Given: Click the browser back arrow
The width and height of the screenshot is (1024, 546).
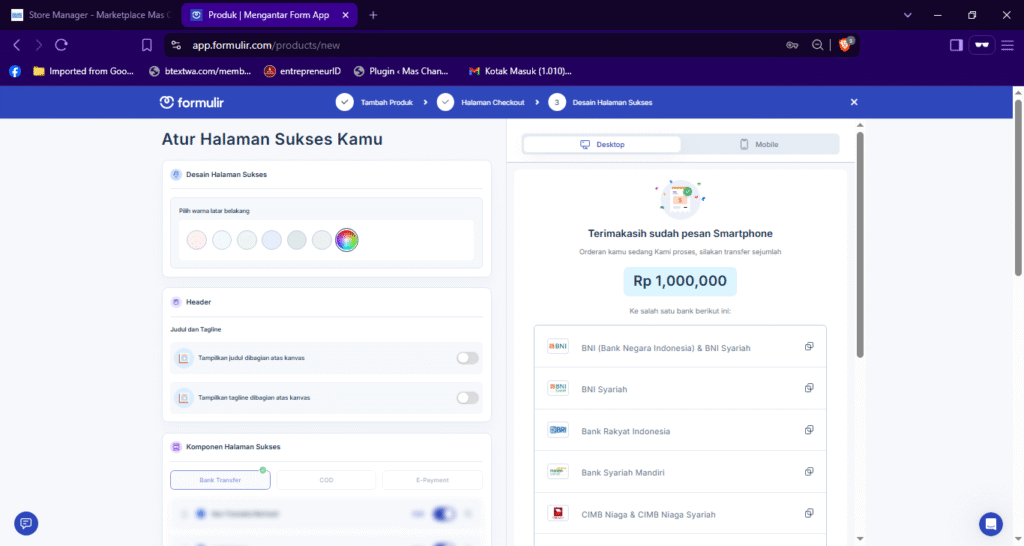Looking at the screenshot, I should 17,45.
